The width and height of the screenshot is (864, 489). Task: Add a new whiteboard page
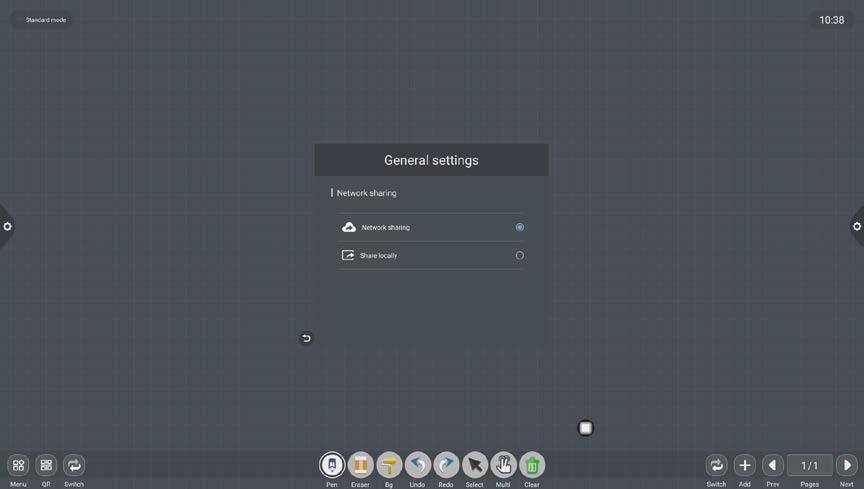(744, 465)
